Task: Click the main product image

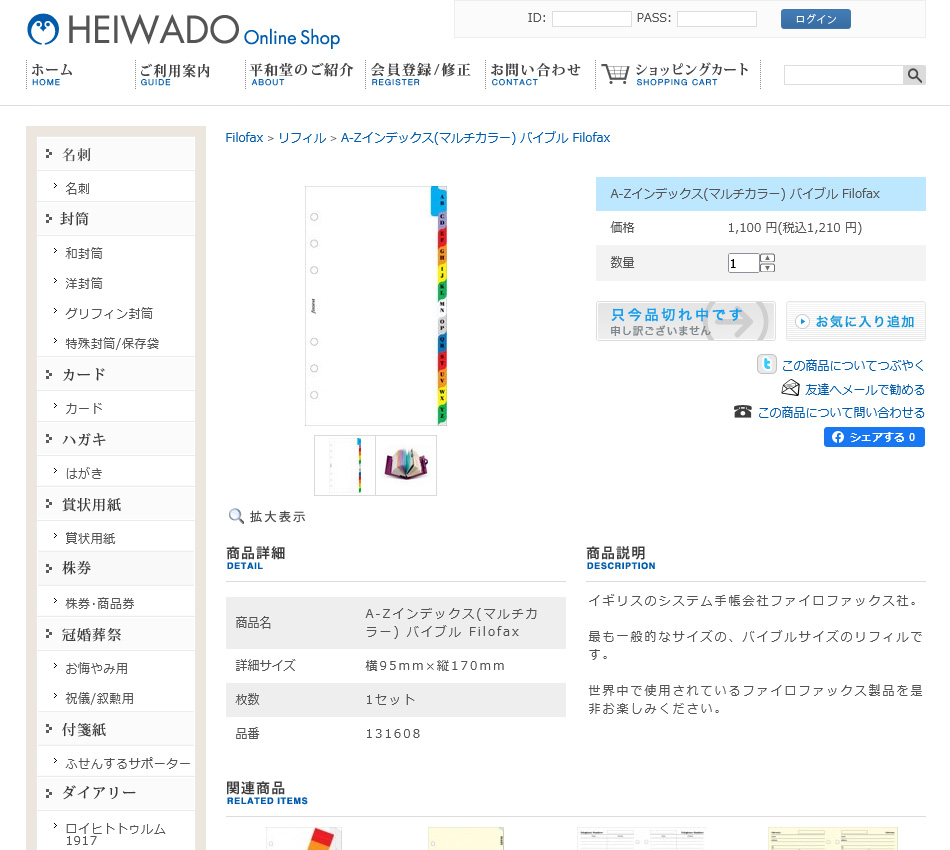Action: pos(376,305)
